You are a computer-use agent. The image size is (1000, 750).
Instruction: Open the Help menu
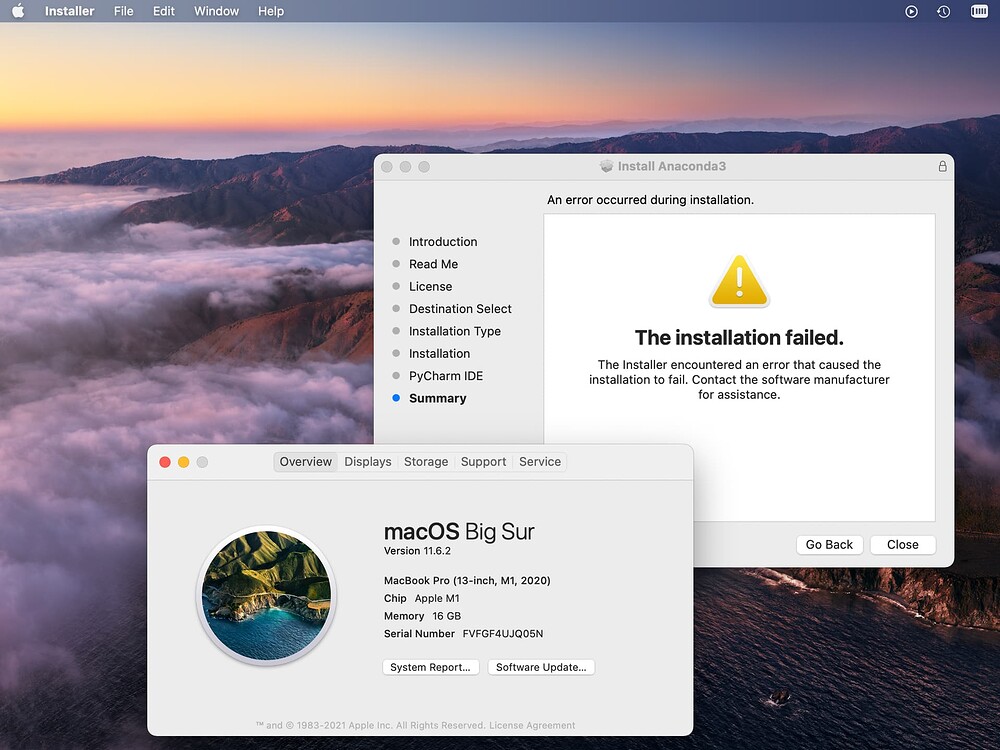click(x=270, y=11)
